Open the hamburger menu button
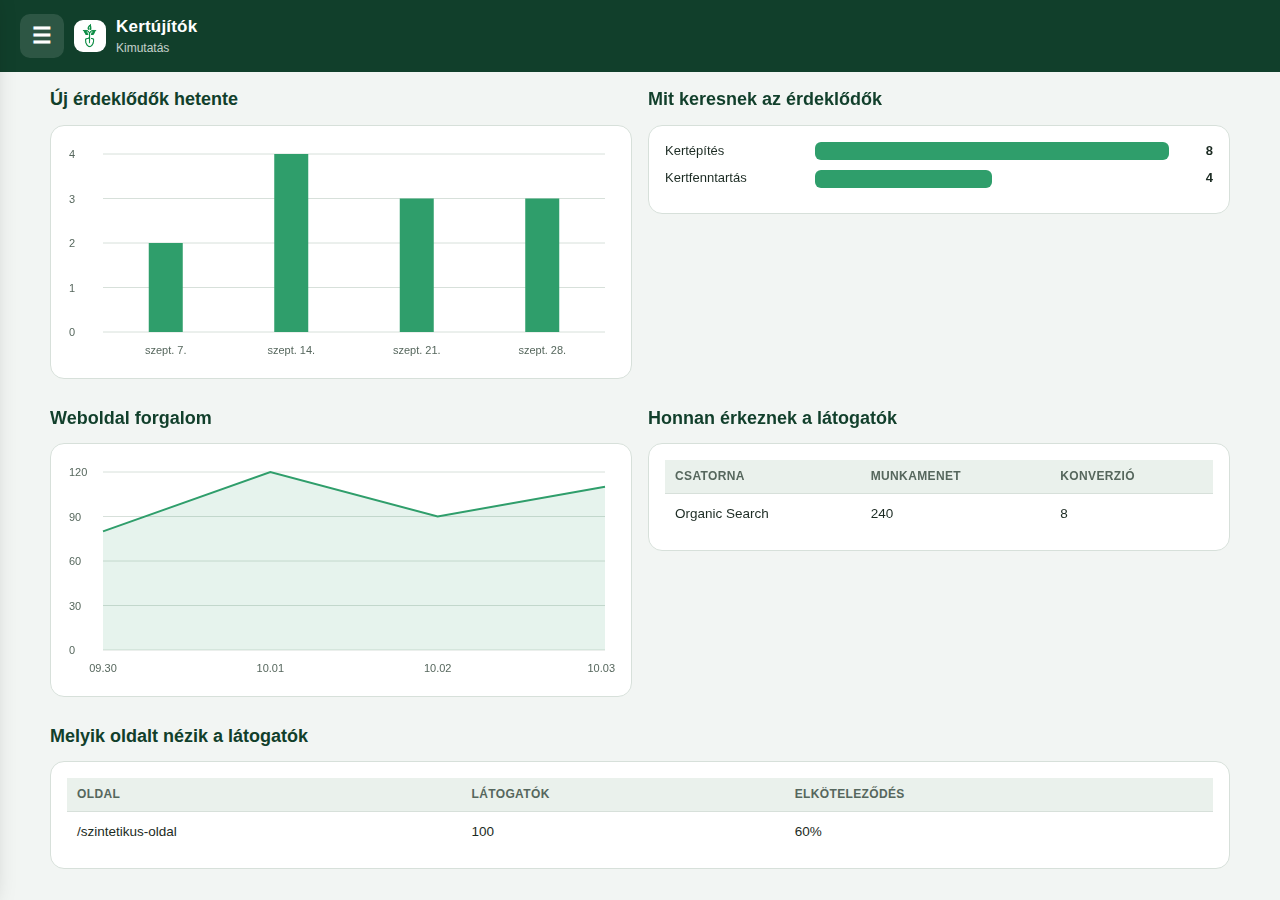Image resolution: width=1280 pixels, height=900 pixels. (42, 36)
